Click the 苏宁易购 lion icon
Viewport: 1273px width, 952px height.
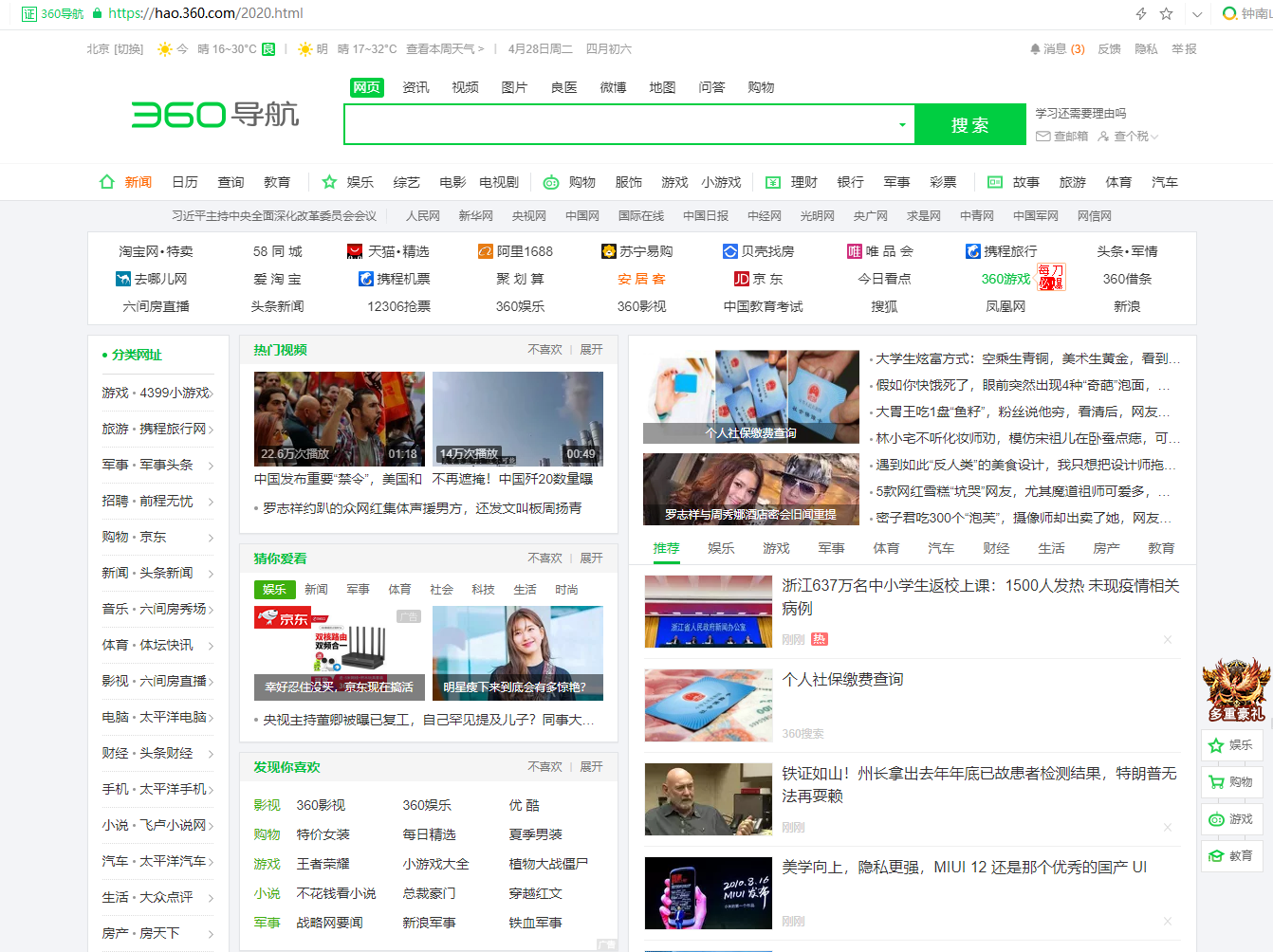click(x=608, y=250)
